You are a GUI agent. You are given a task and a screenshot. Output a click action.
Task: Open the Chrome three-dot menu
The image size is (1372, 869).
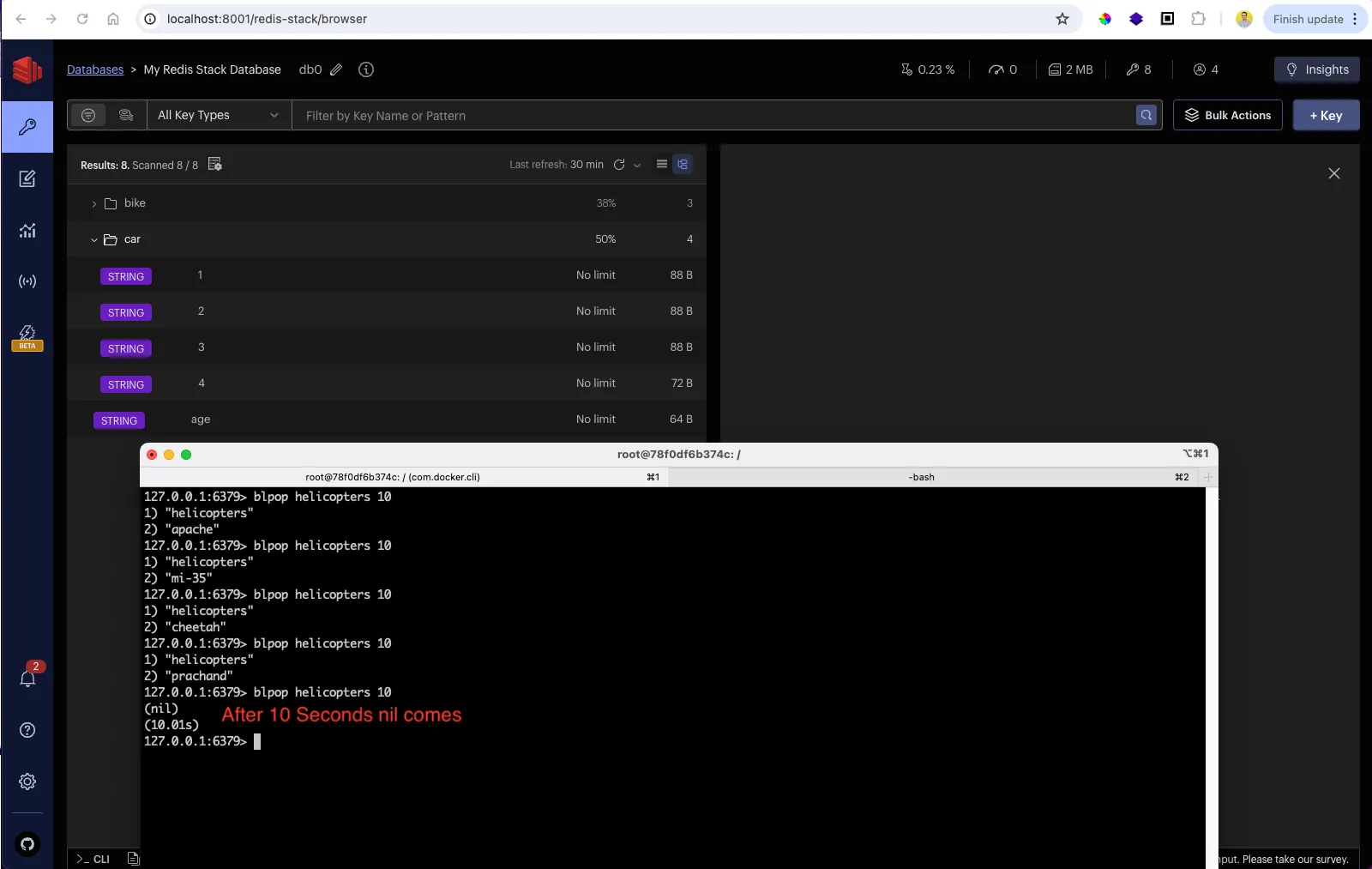(1355, 19)
